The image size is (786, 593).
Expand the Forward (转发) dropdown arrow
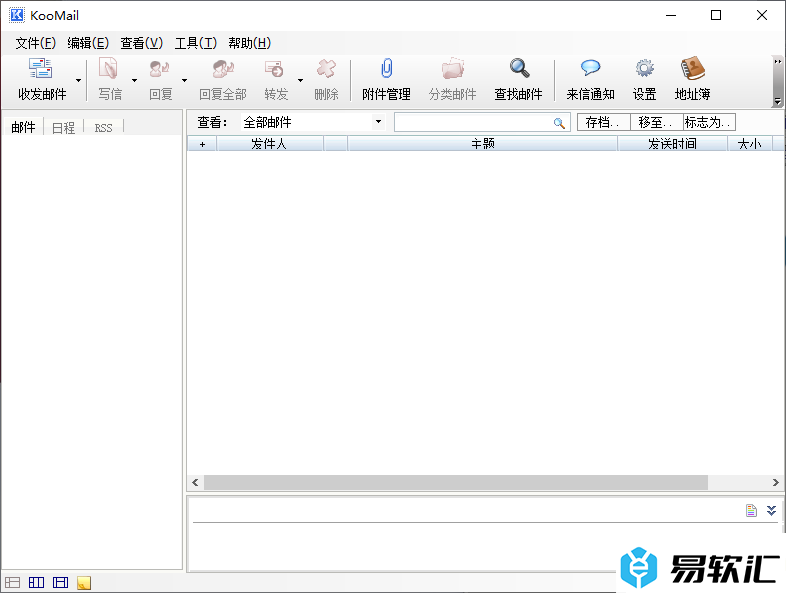click(301, 80)
